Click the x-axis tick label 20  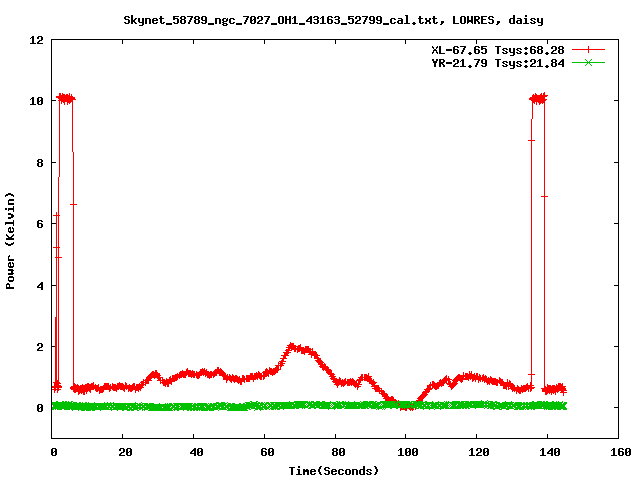[x=126, y=452]
